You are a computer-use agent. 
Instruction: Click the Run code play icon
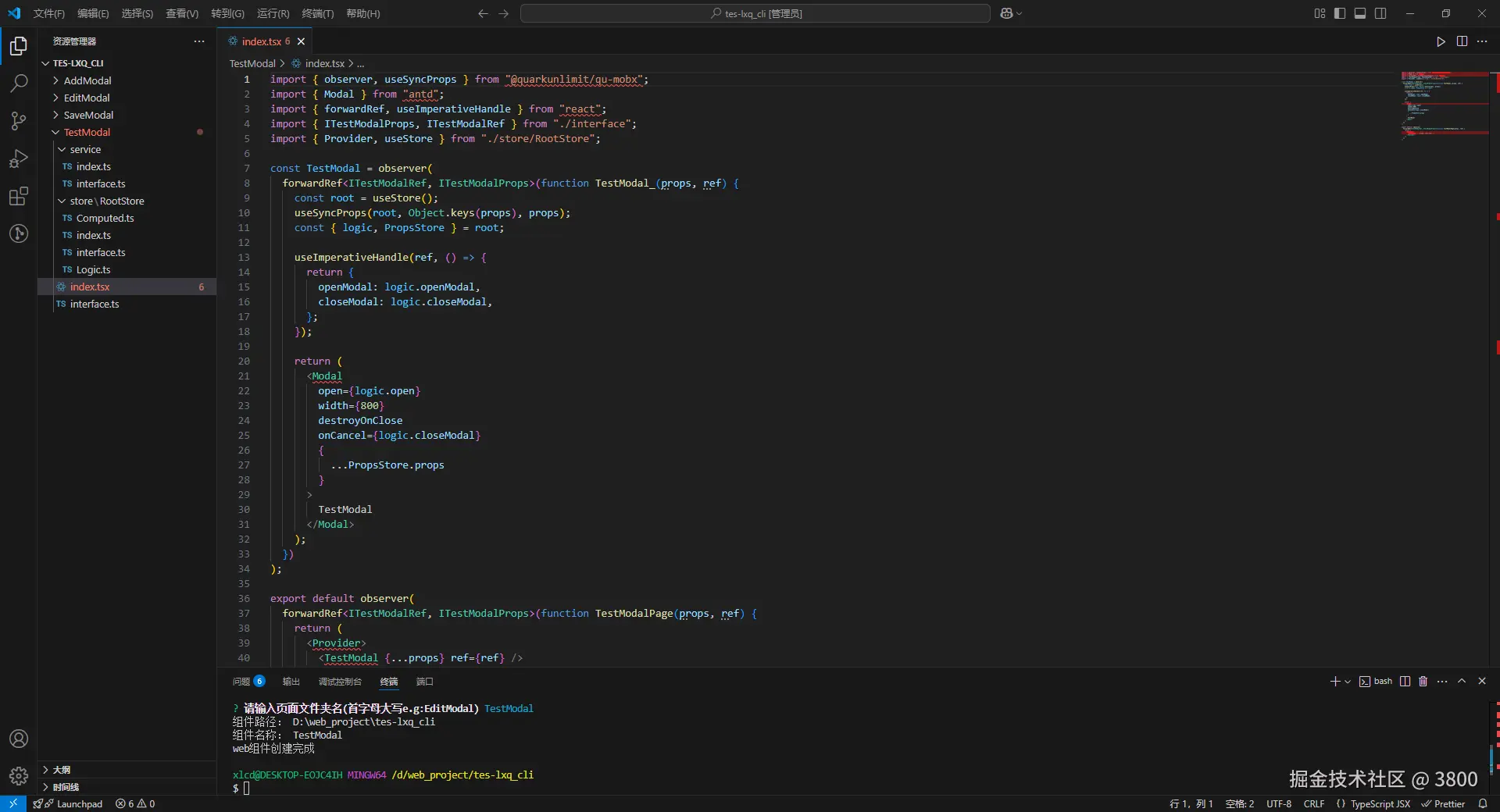pos(1441,41)
